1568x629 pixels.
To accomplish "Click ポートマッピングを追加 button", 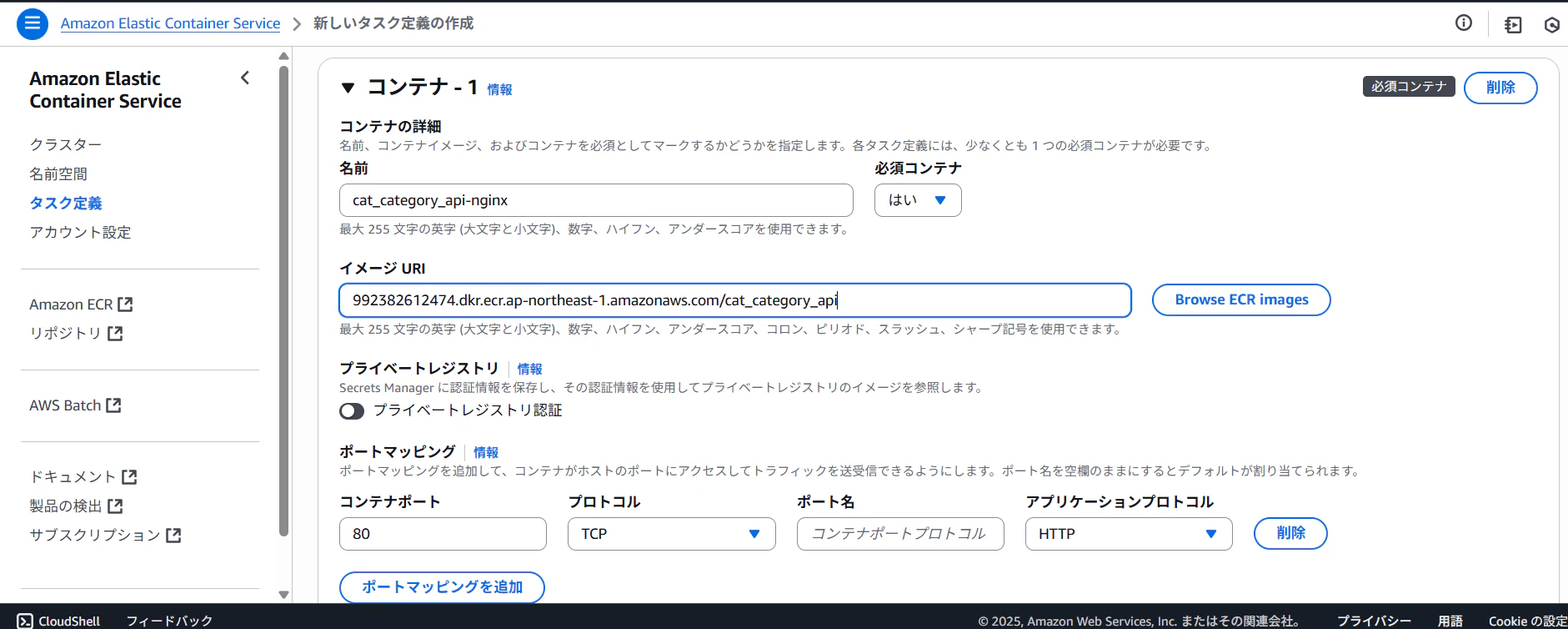I will coord(442,587).
